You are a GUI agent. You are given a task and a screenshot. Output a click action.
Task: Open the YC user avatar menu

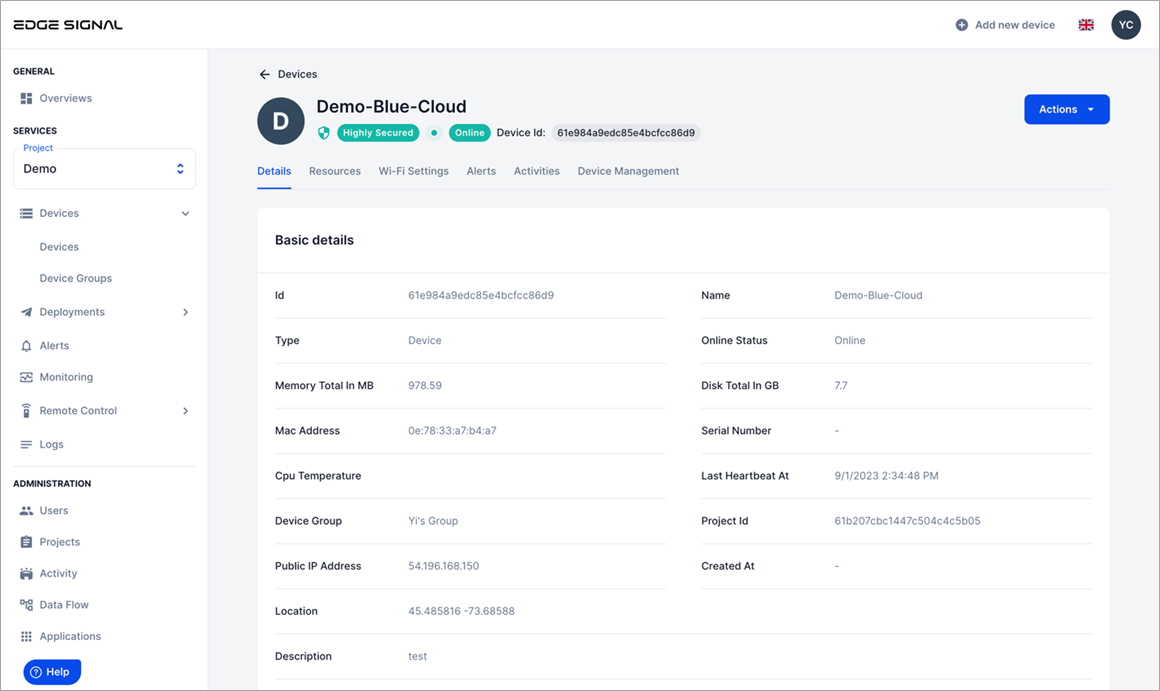[1125, 25]
